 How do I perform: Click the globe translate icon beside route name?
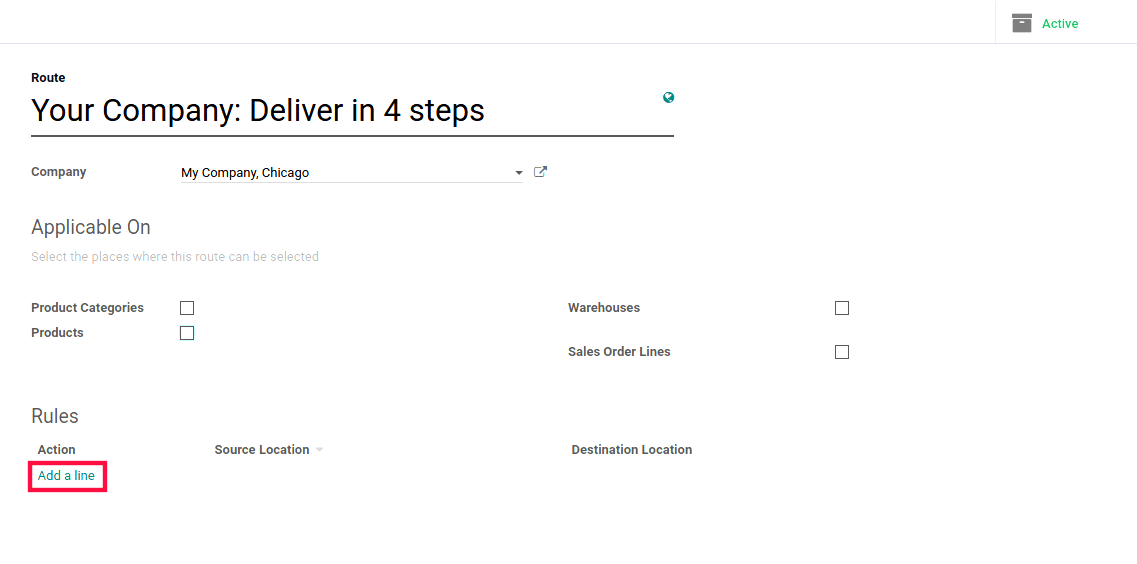pos(669,97)
